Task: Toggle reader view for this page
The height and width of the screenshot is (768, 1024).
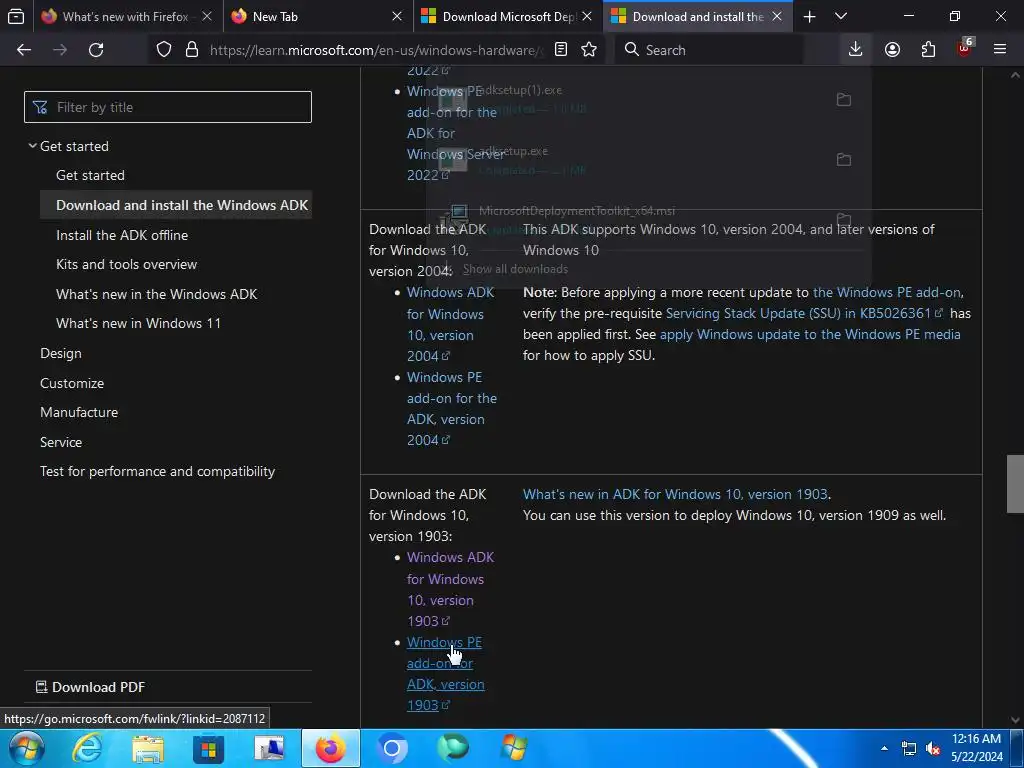Action: [560, 50]
